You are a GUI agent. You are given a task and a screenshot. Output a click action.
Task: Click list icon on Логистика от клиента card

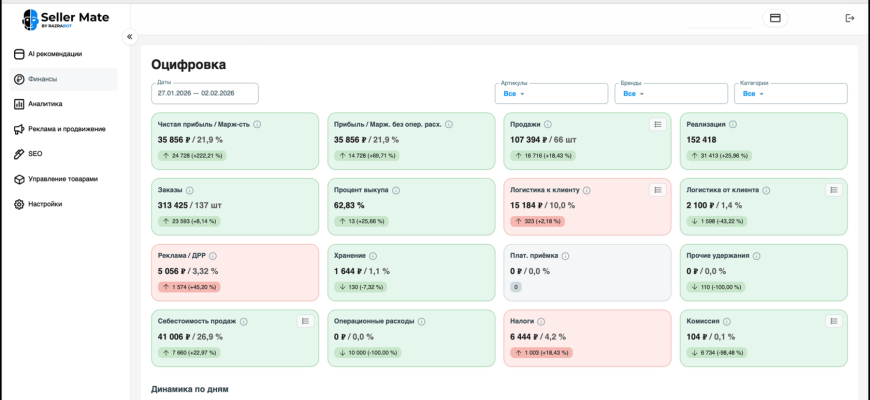coord(833,190)
